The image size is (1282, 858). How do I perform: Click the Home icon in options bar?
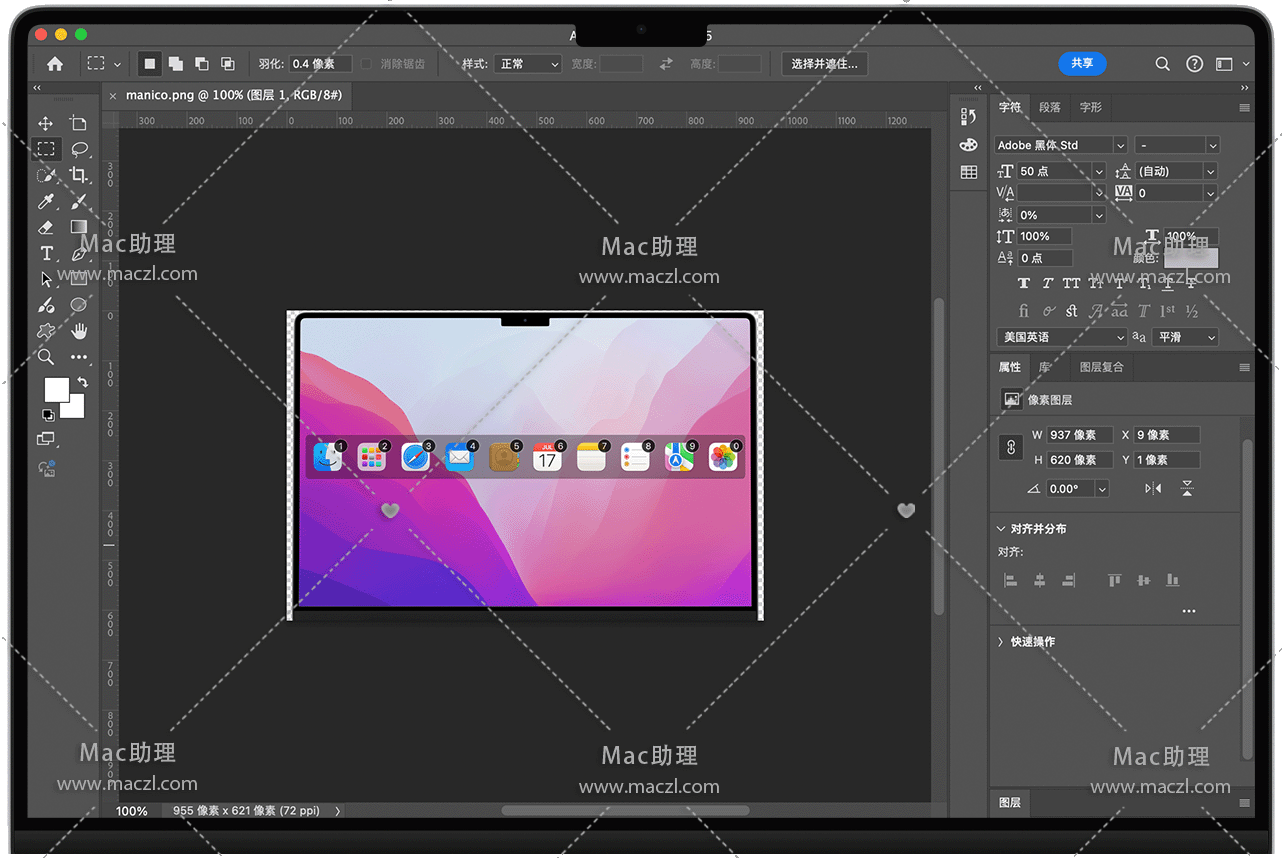click(x=55, y=64)
